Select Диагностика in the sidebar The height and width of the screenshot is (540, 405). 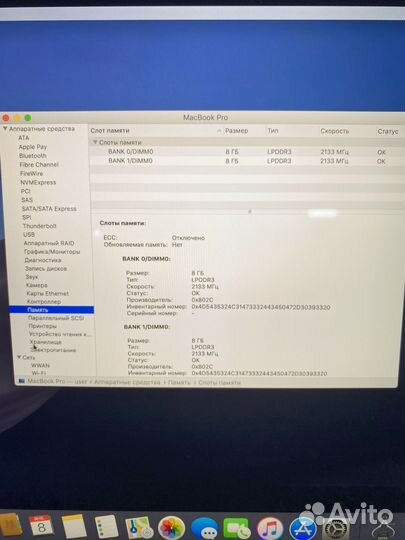coord(43,260)
